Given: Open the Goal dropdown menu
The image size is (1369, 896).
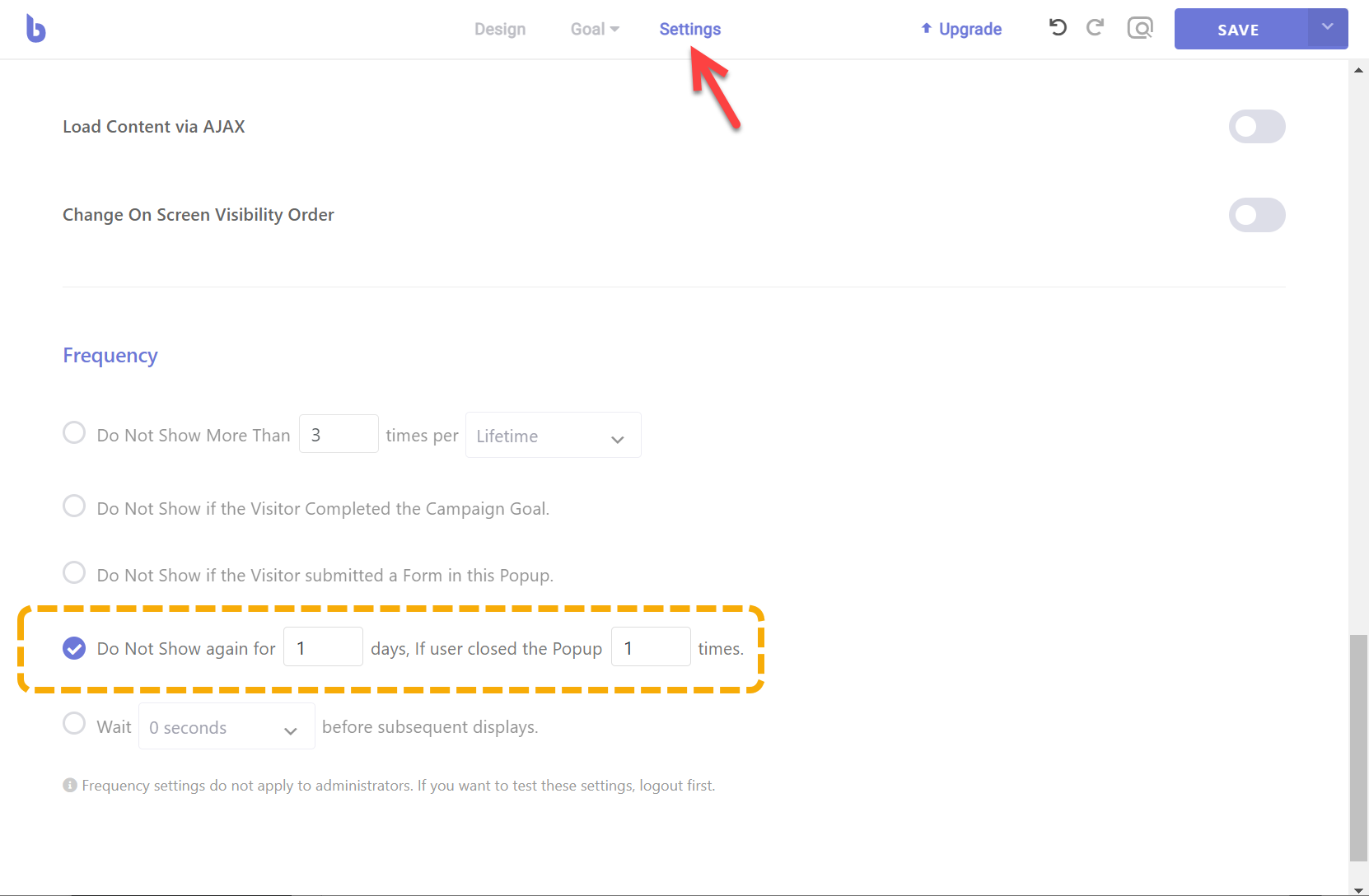Looking at the screenshot, I should (595, 29).
